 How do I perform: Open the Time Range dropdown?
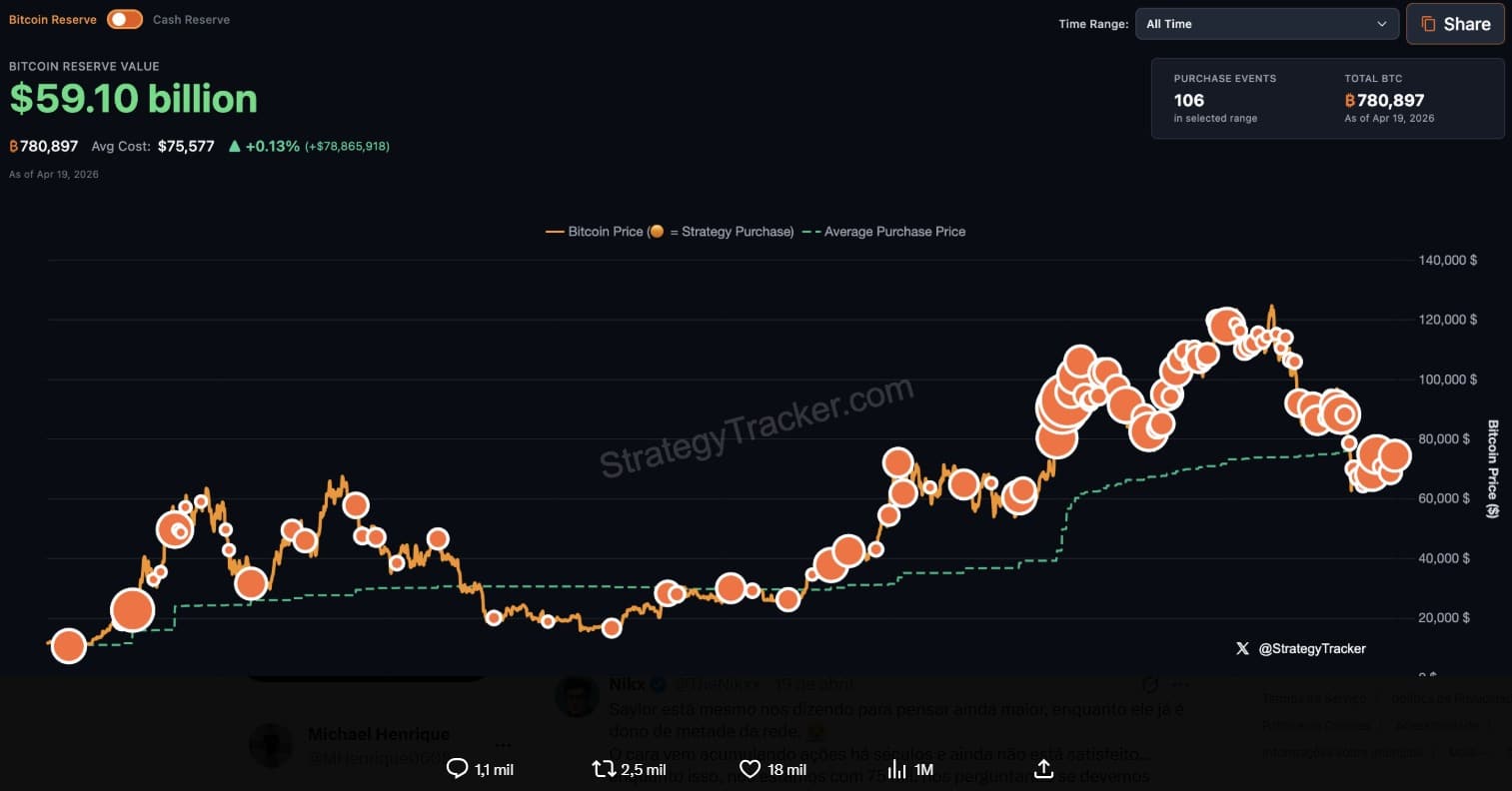tap(1265, 24)
